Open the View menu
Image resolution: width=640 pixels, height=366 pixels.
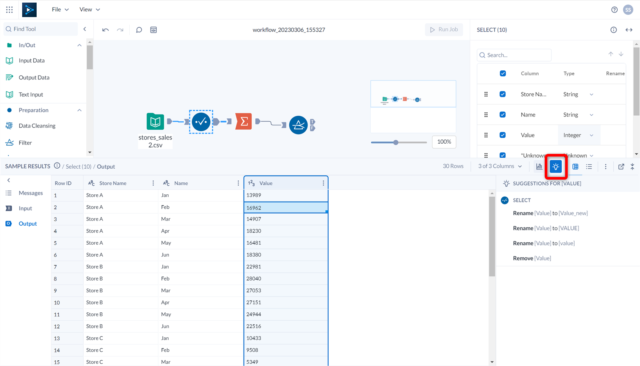(x=89, y=9)
